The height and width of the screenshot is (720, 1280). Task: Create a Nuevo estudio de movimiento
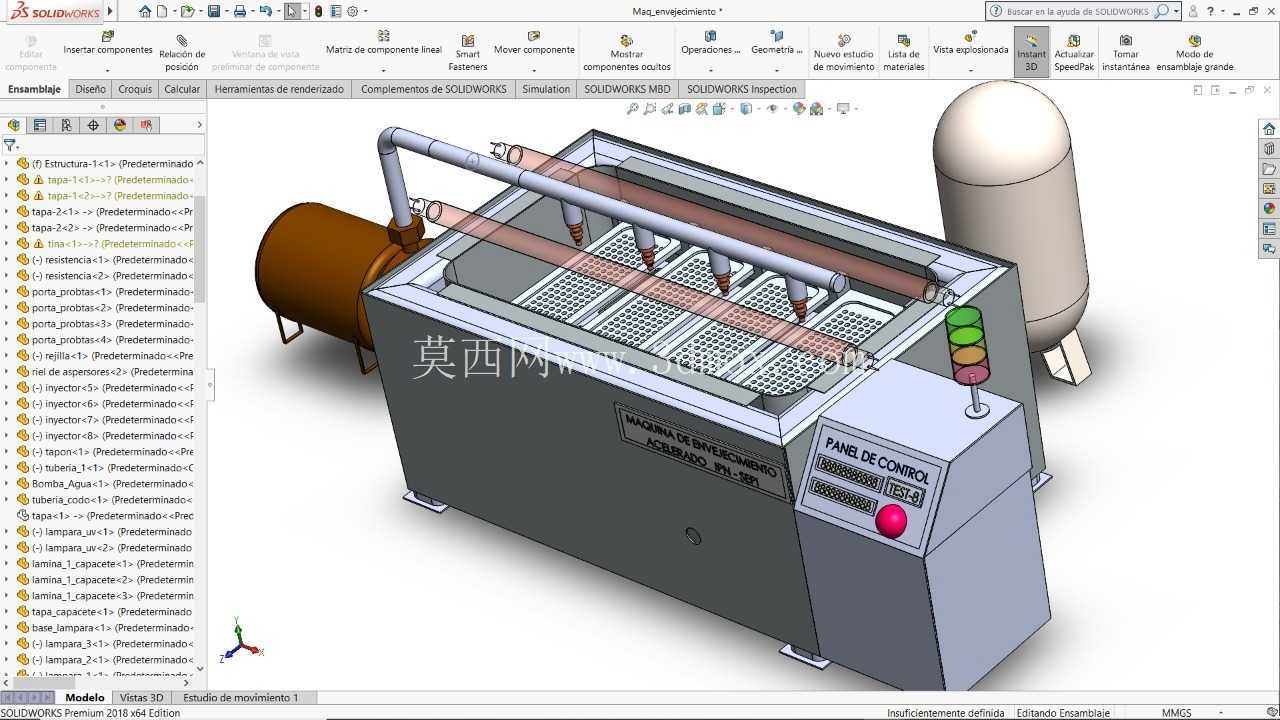coord(843,53)
